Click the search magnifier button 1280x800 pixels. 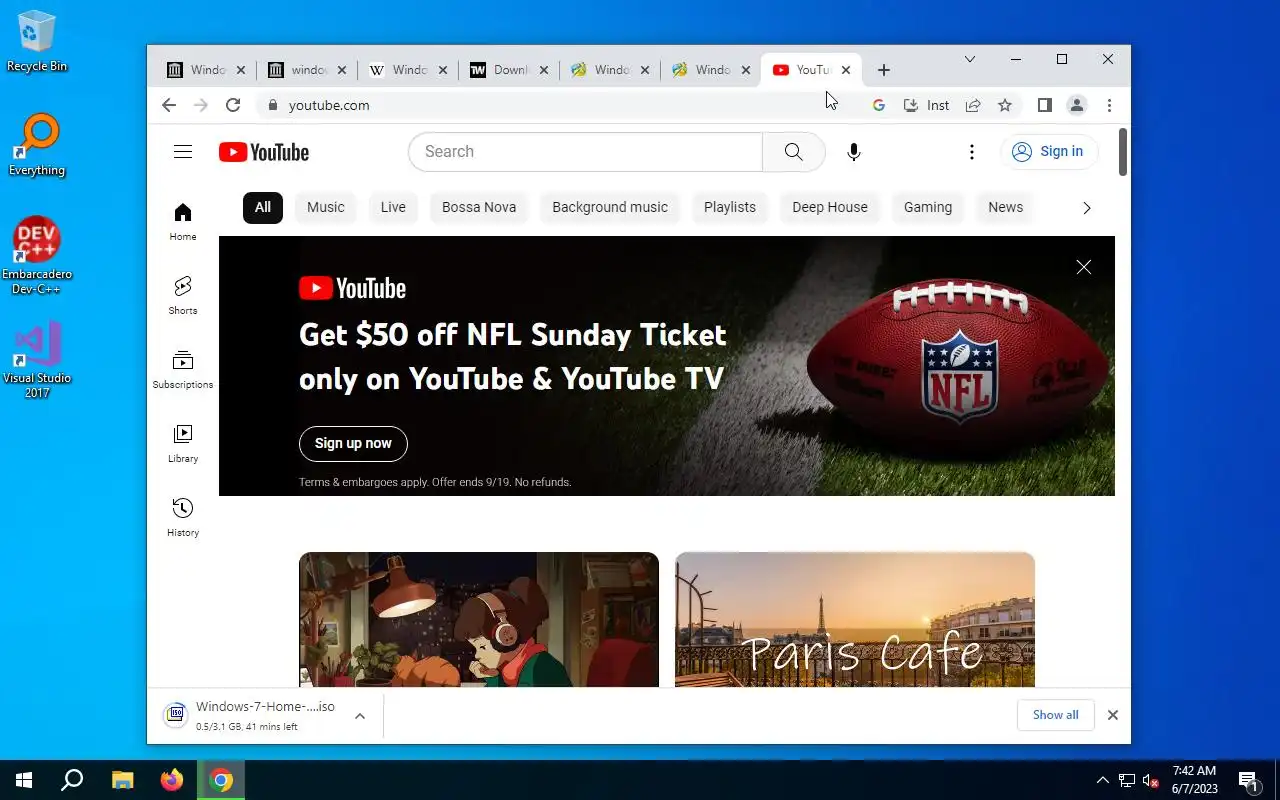[x=793, y=152]
